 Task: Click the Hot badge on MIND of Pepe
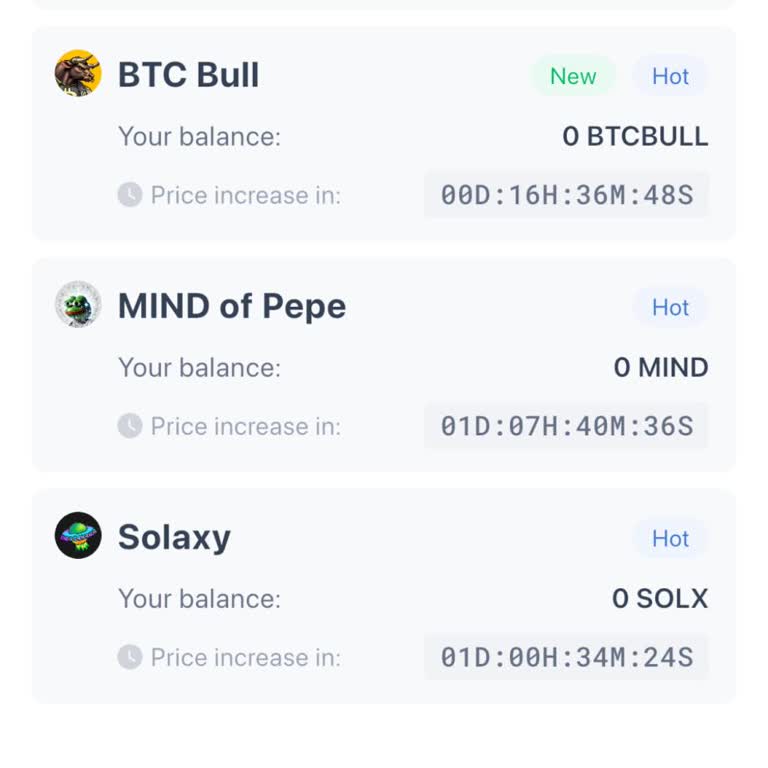(670, 307)
